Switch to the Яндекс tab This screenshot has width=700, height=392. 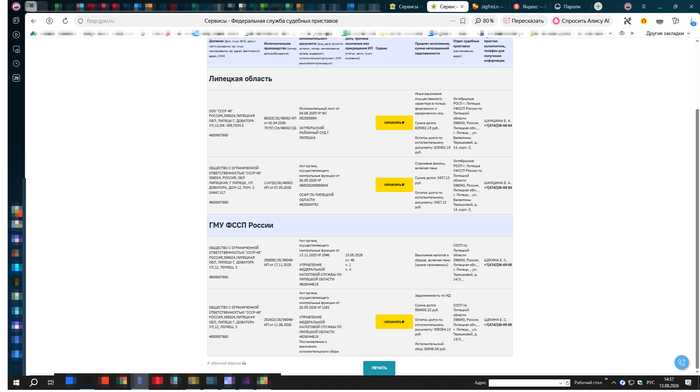click(x=529, y=6)
